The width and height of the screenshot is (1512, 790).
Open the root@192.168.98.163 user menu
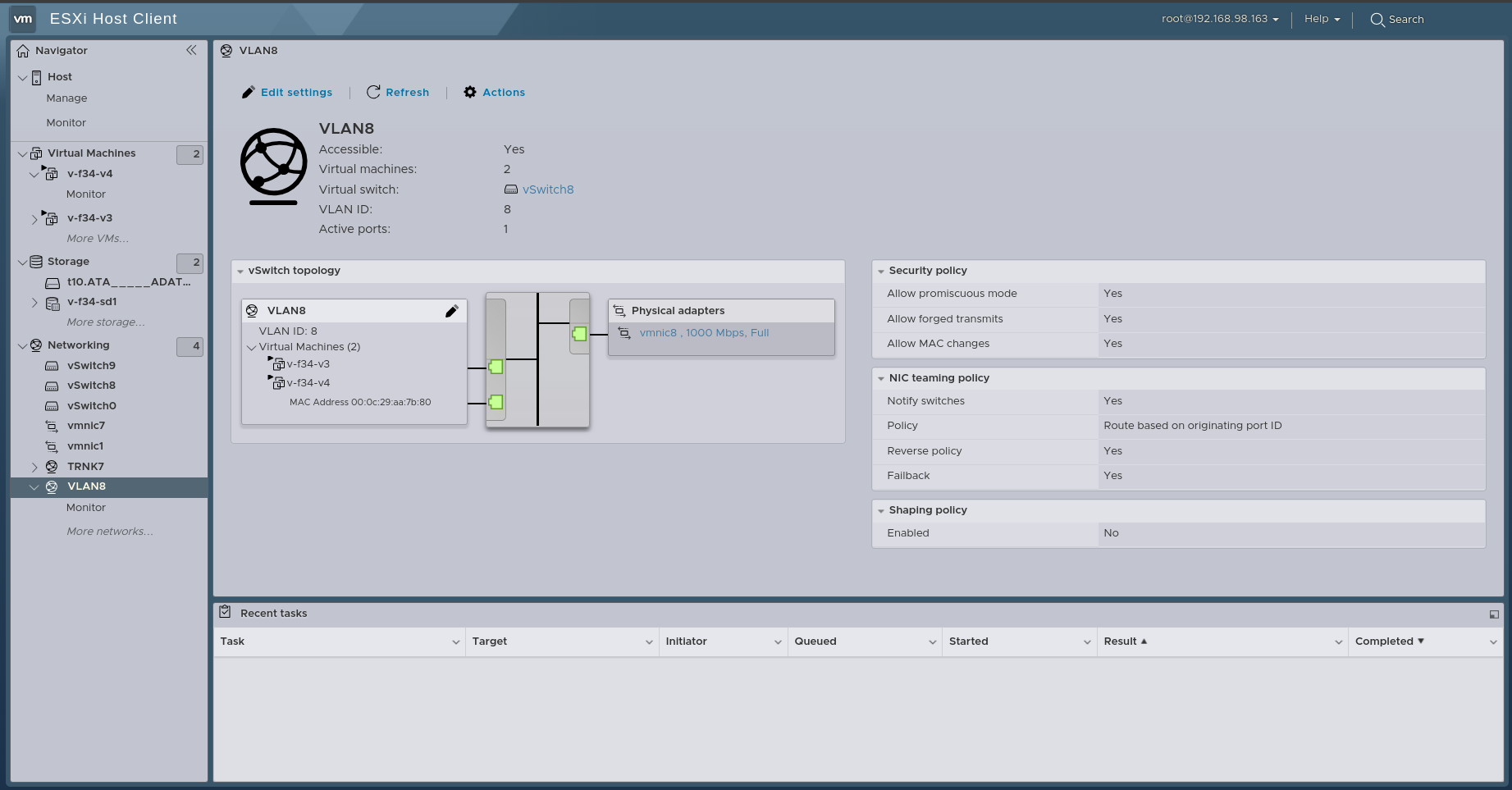click(1220, 19)
